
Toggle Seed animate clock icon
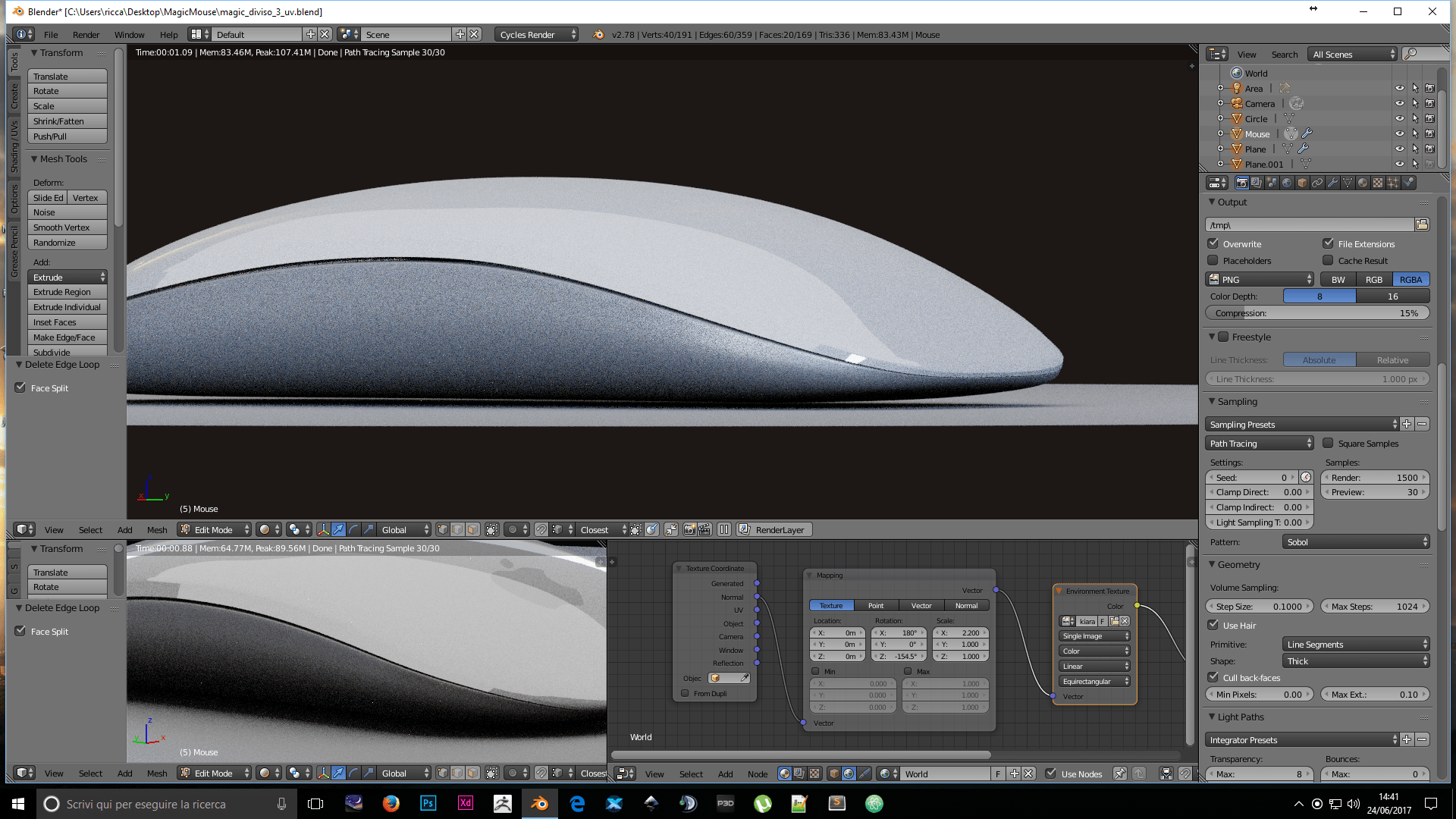point(1306,477)
